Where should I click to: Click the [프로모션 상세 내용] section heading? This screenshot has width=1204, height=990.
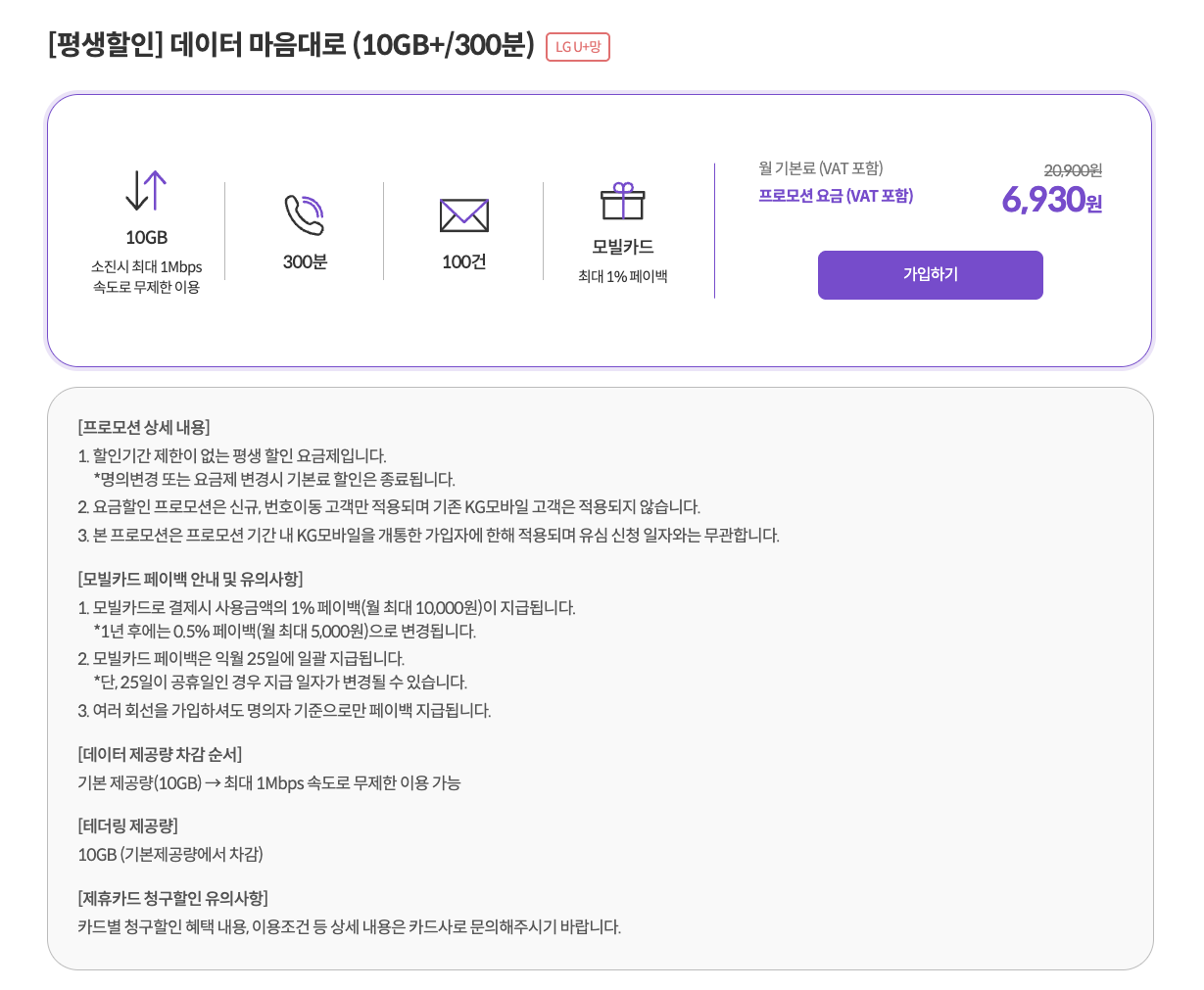[x=144, y=427]
